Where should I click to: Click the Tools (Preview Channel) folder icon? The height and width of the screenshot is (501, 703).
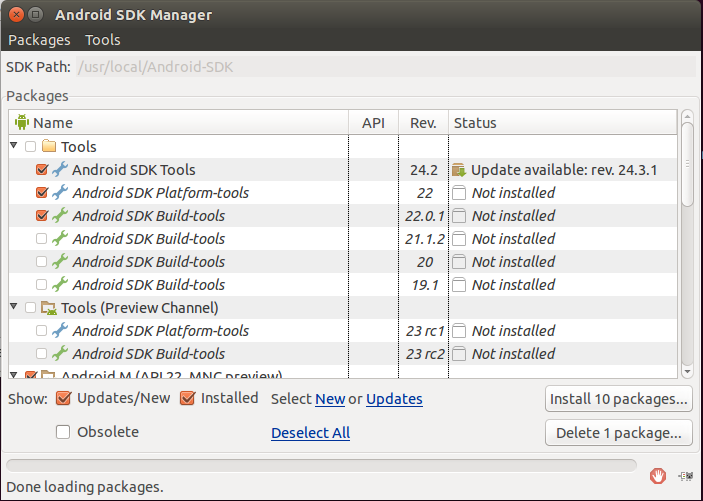click(x=49, y=308)
